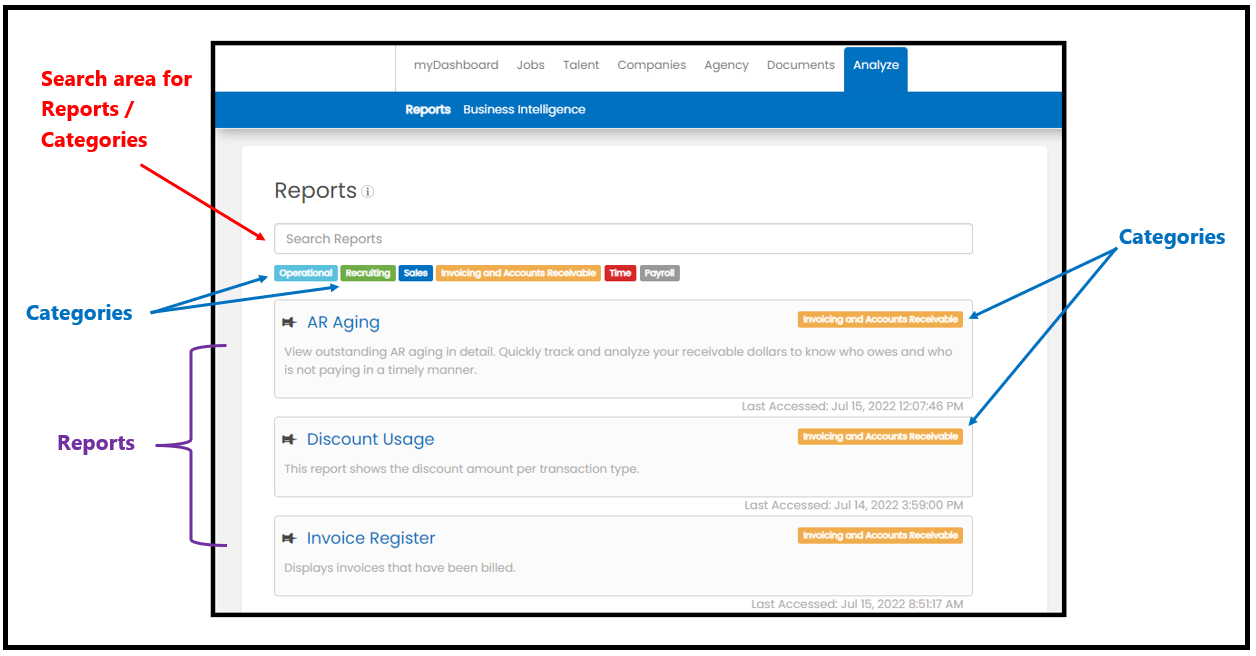Click the AR Aging description text
The image size is (1256, 656).
pos(618,360)
